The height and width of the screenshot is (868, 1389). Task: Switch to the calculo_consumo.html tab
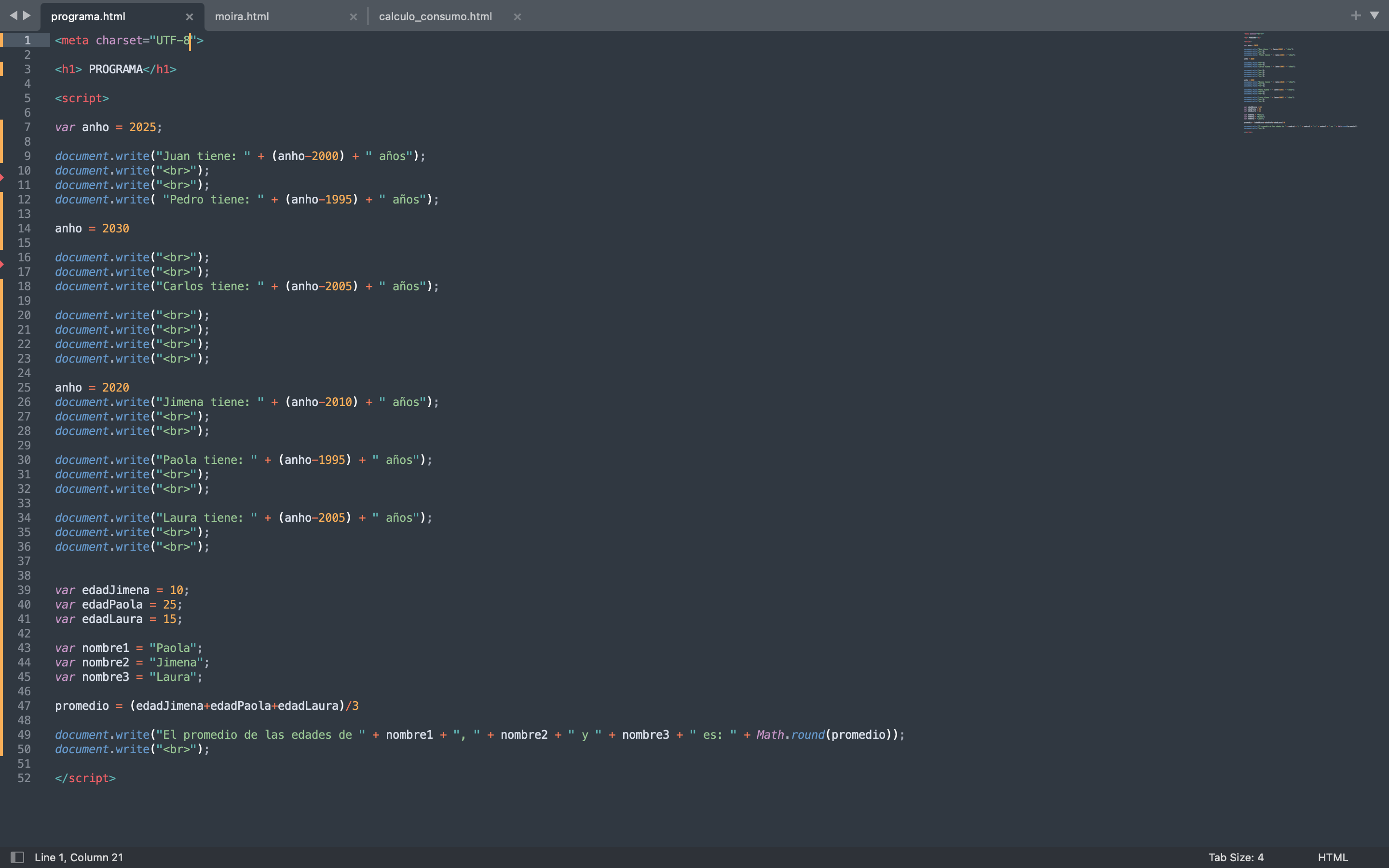point(435,17)
